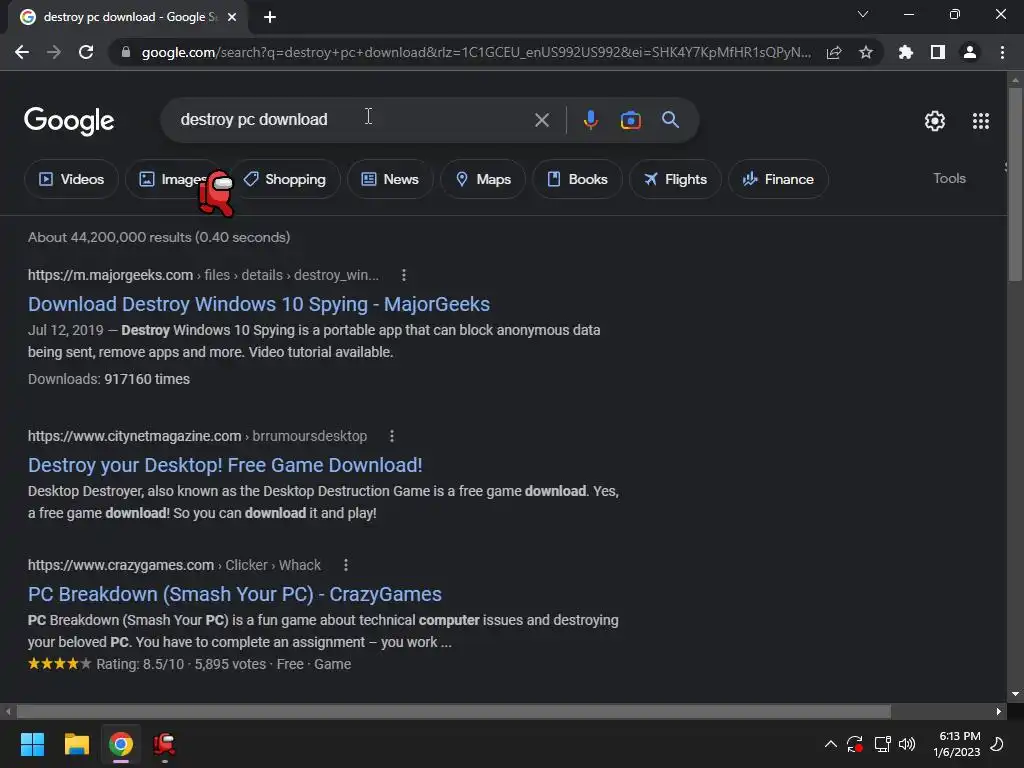Bookmark this page with the star

pos(866,52)
